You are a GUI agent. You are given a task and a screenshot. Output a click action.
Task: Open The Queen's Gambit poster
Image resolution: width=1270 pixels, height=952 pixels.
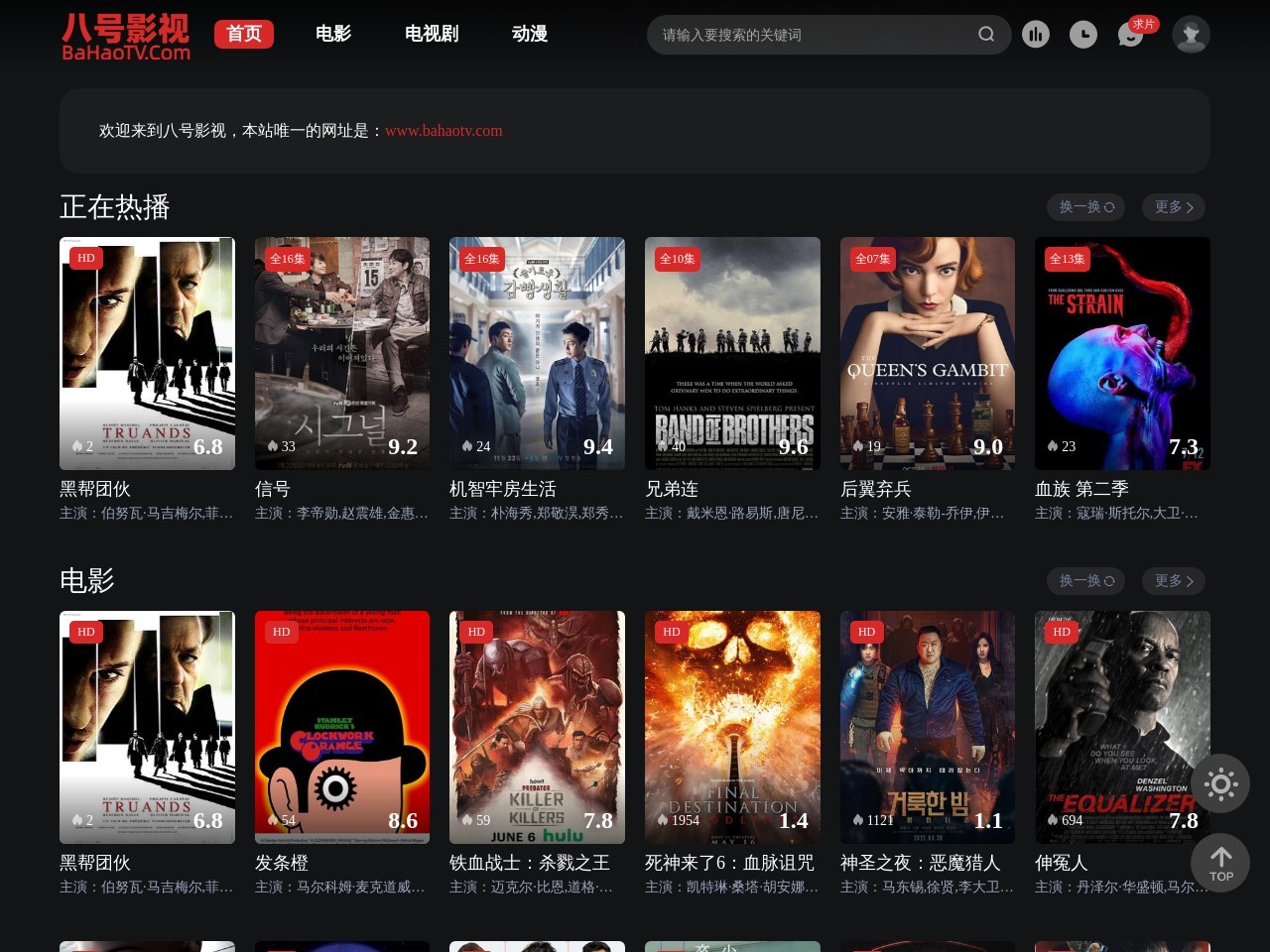pos(927,353)
